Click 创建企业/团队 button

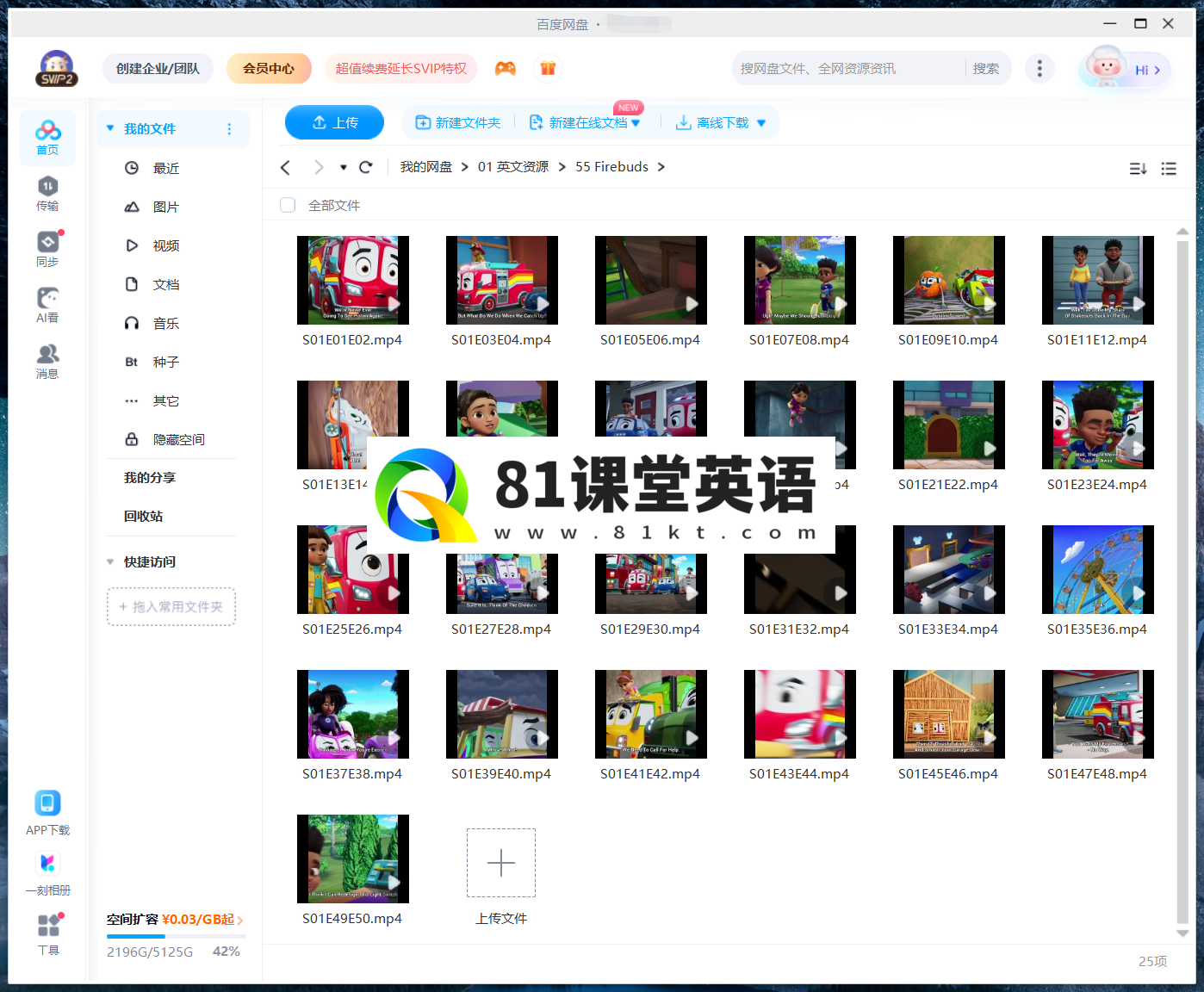pos(158,69)
